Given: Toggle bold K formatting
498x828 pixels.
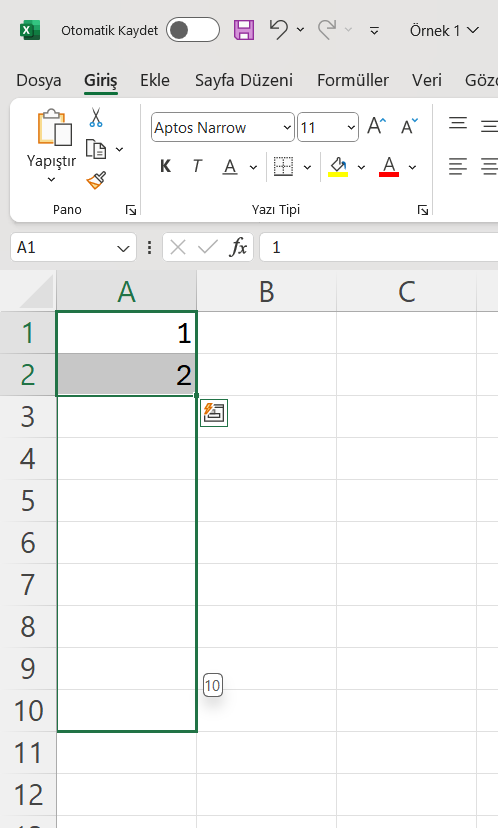Looking at the screenshot, I should pyautogui.click(x=165, y=167).
